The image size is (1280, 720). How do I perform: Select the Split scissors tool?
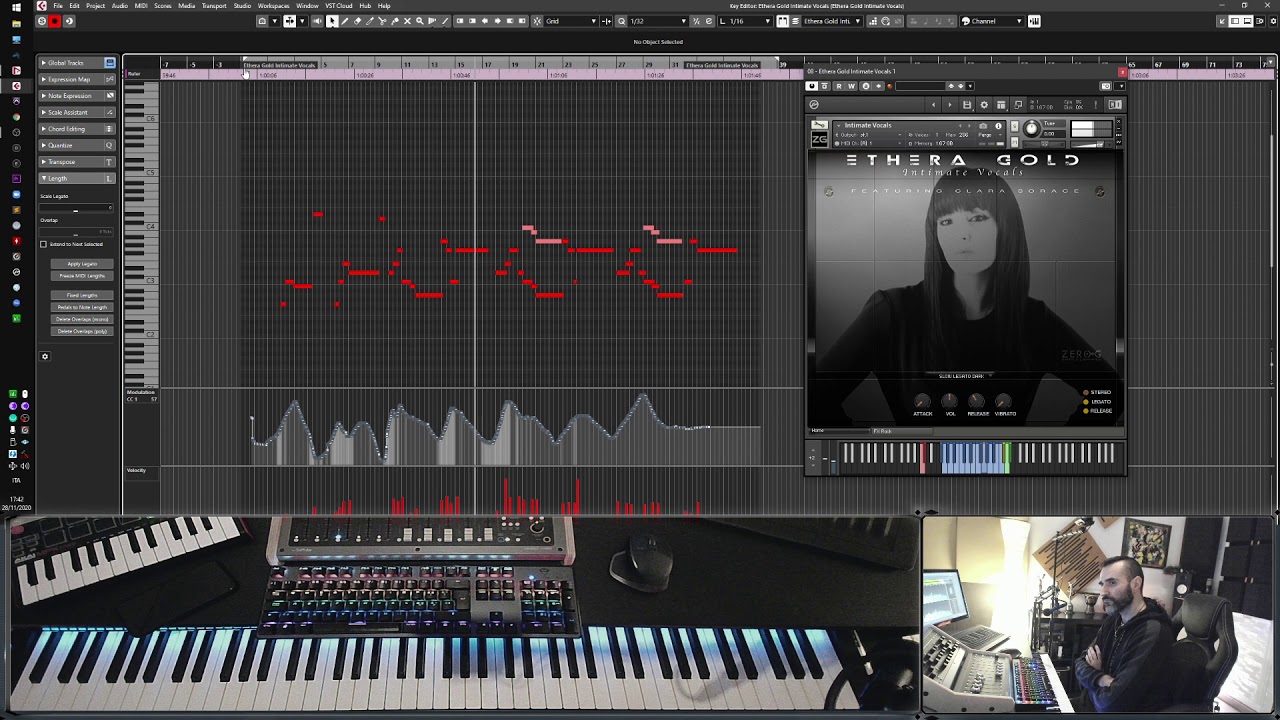[382, 21]
